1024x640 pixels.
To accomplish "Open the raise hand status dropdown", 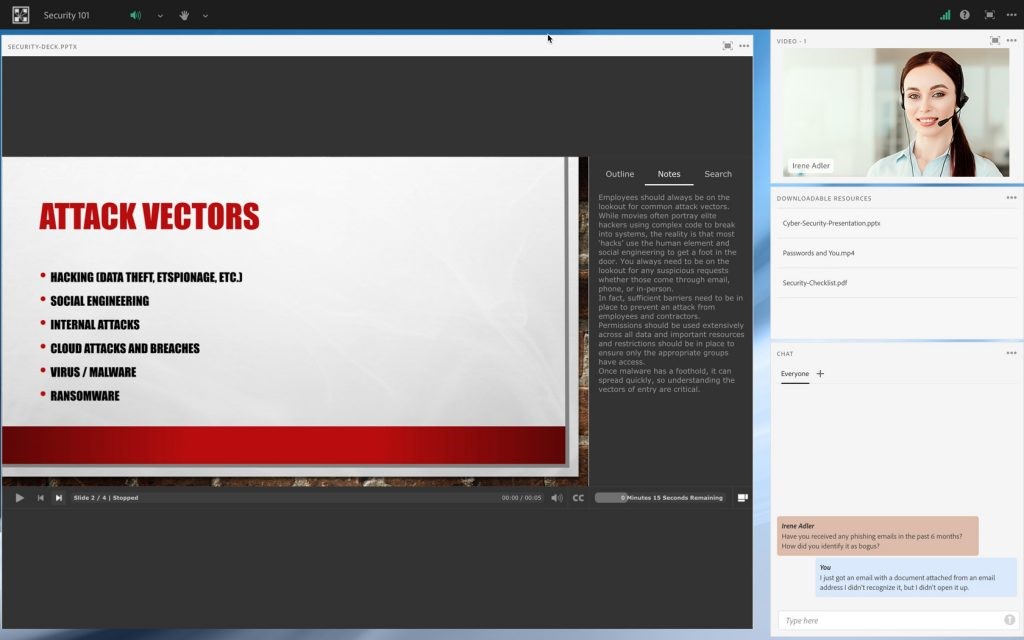I will (x=206, y=16).
